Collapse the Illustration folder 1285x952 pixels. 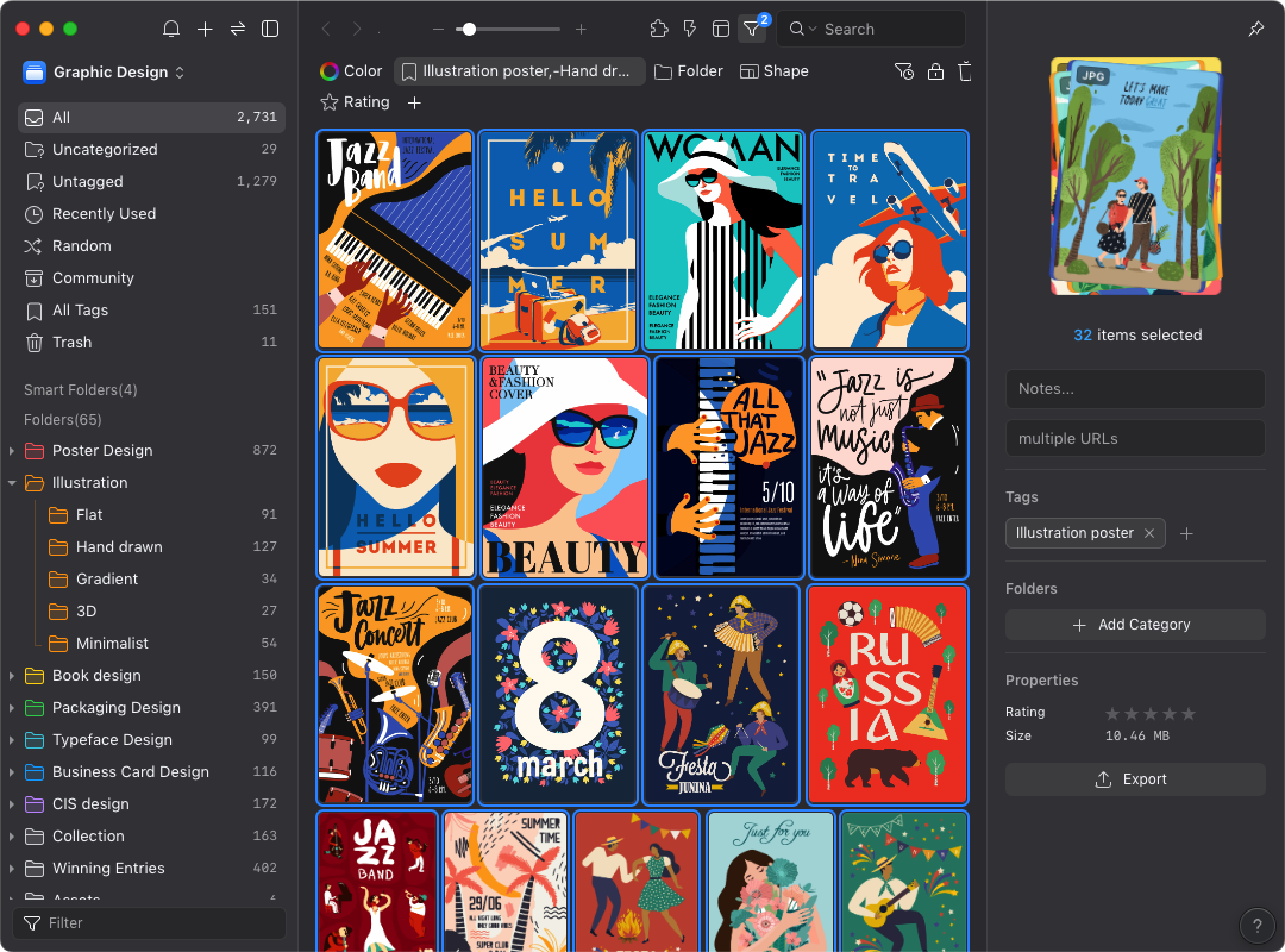(11, 483)
